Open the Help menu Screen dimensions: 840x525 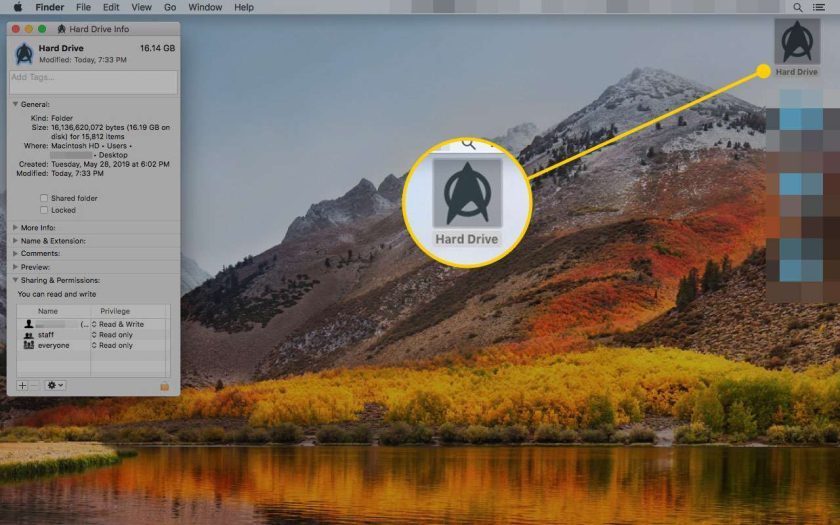[244, 8]
